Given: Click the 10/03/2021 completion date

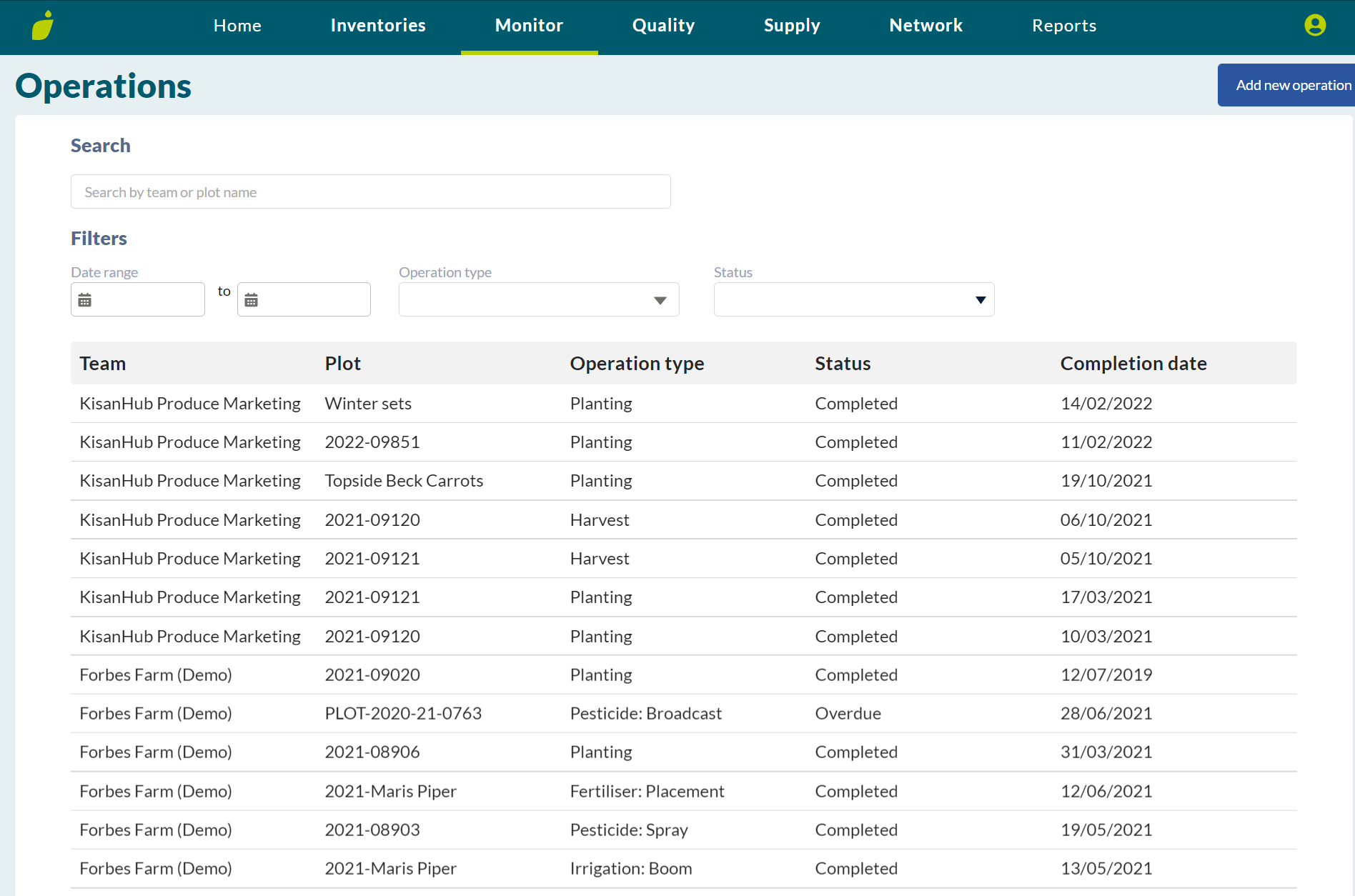Looking at the screenshot, I should tap(1106, 637).
